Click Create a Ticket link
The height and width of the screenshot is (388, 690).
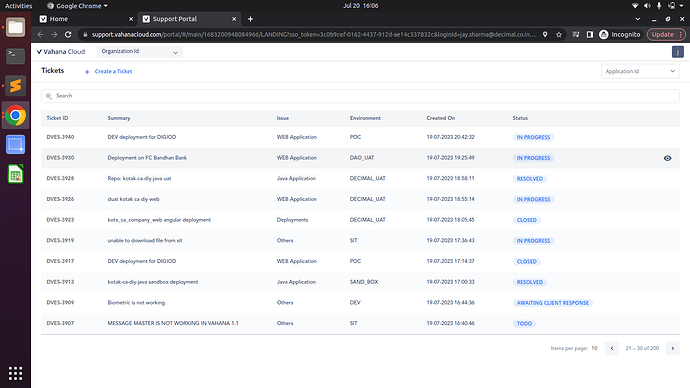(x=109, y=71)
